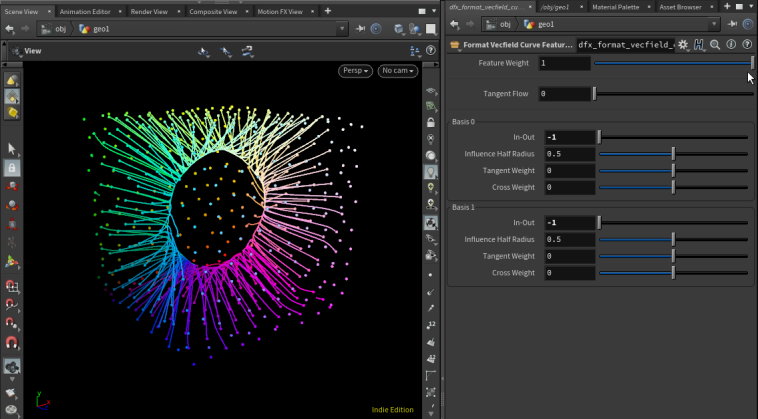758x419 pixels.
Task: Click the Feature Weight value field
Action: 563,63
